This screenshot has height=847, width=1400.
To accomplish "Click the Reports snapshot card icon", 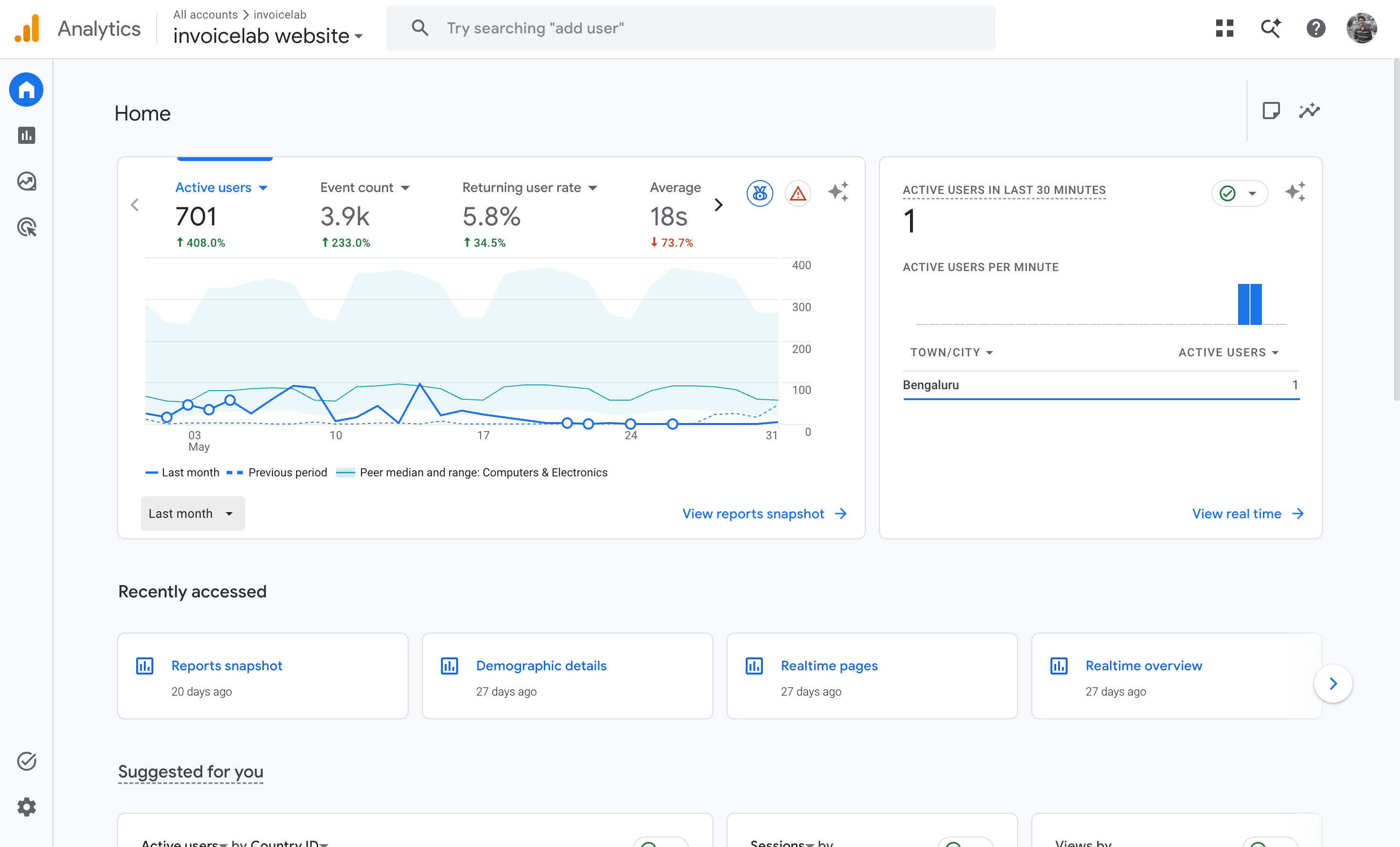I will (x=145, y=665).
